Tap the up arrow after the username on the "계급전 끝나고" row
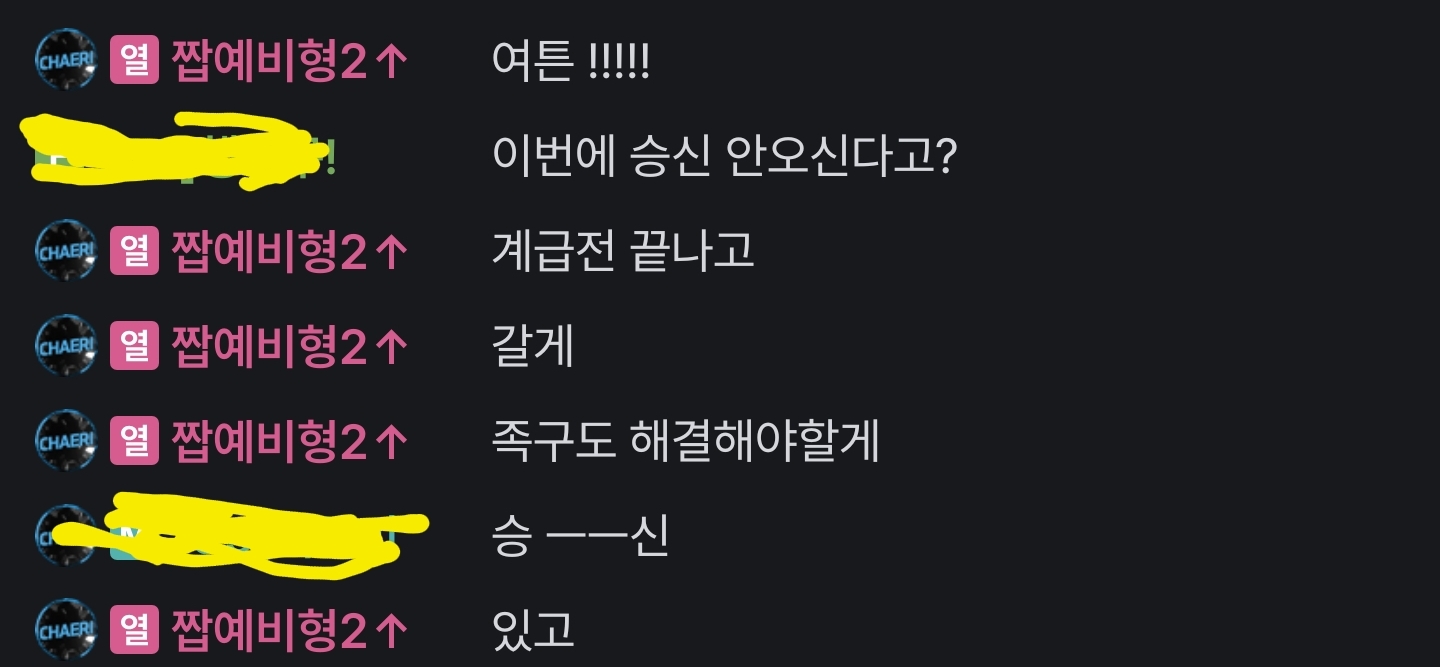Image resolution: width=1440 pixels, height=667 pixels. [x=392, y=252]
